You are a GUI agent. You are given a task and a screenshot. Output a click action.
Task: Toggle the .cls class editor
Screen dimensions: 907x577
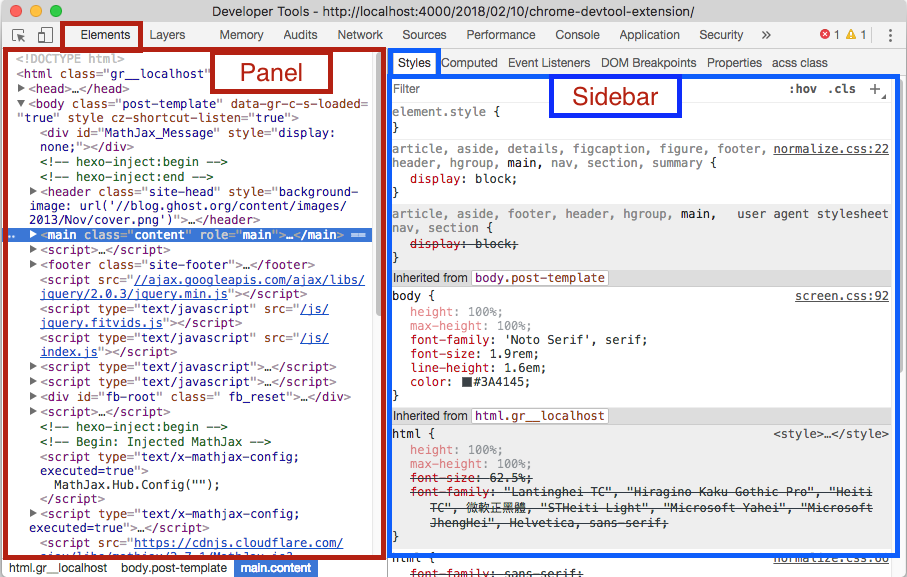pos(842,89)
